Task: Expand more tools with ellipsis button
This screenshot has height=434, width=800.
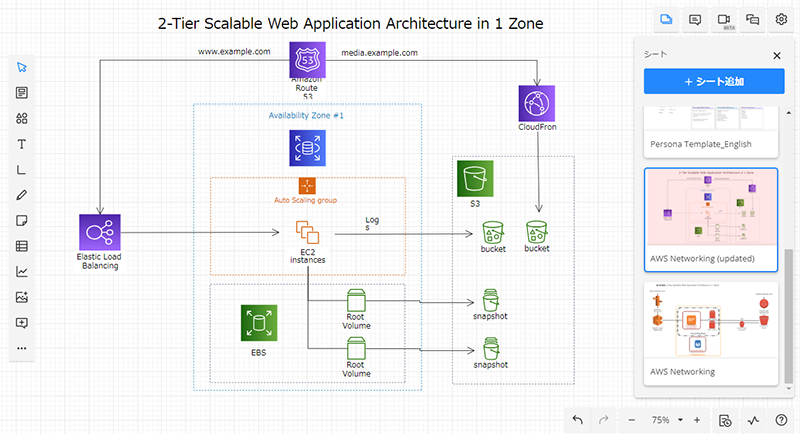Action: coord(21,348)
